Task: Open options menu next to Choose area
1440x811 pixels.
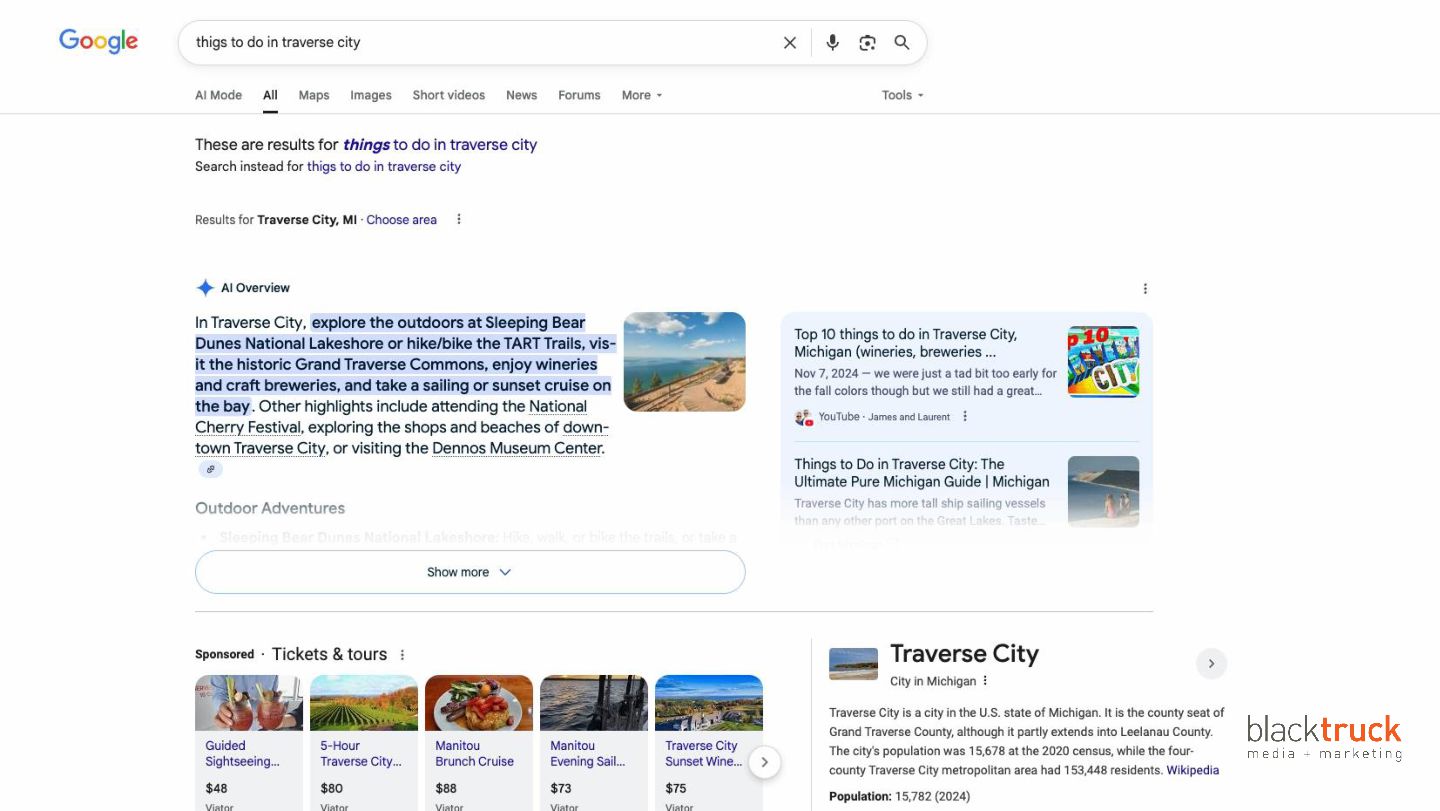Action: click(459, 220)
